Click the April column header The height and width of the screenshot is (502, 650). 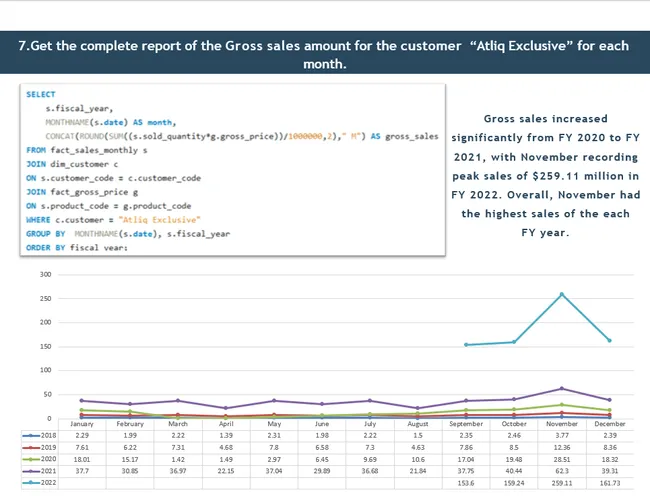[226, 424]
